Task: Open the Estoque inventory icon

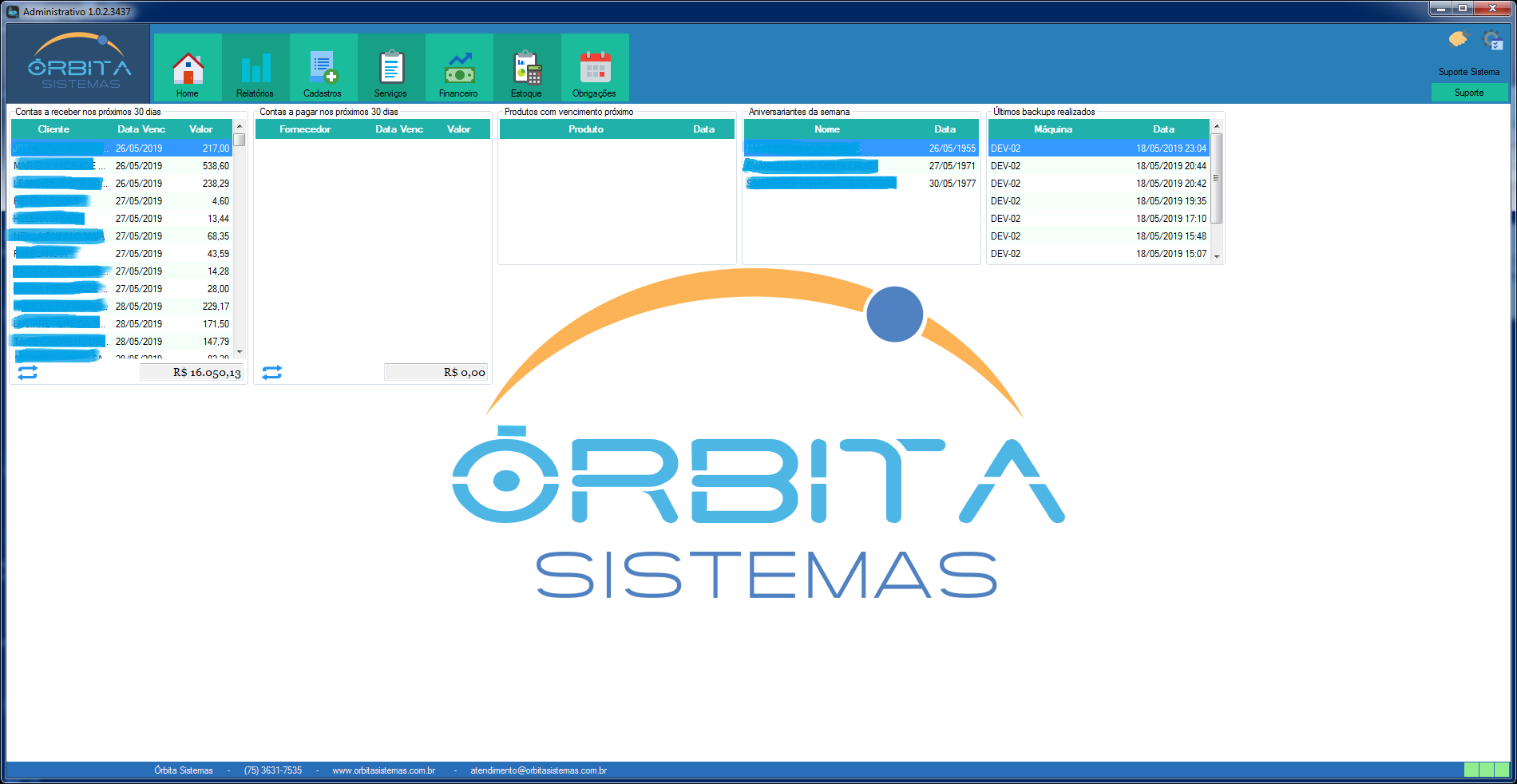Action: point(527,69)
